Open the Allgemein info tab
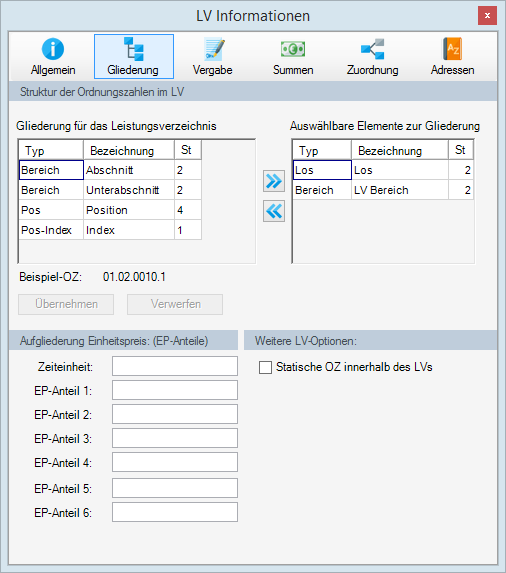The image size is (506, 573). [x=53, y=57]
